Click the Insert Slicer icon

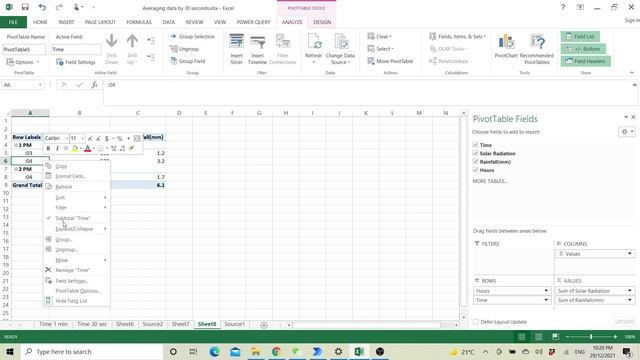pos(236,42)
